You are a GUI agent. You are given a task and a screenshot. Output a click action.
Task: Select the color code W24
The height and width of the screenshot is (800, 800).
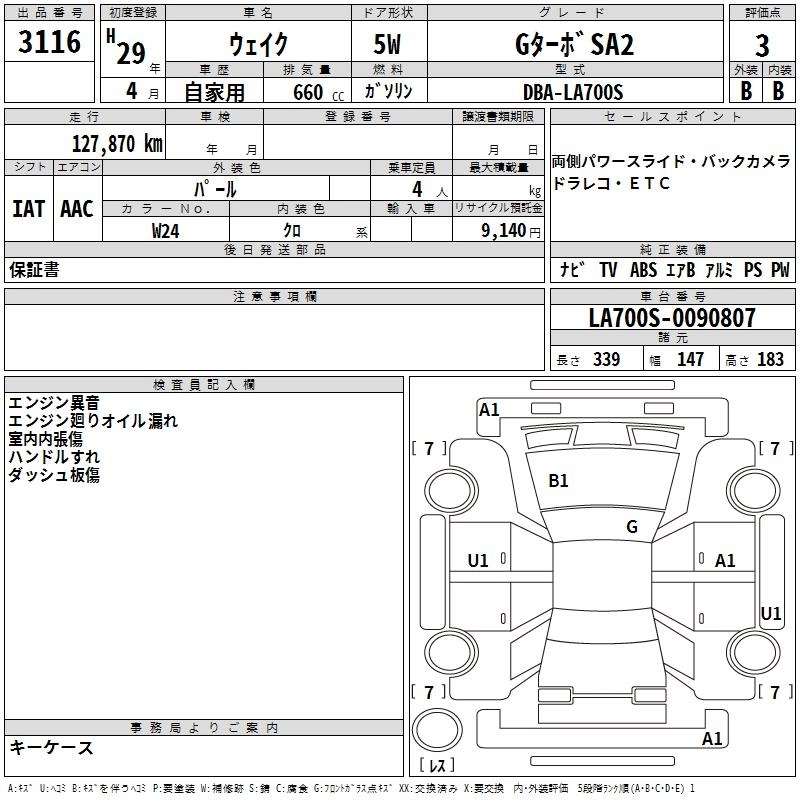point(166,231)
